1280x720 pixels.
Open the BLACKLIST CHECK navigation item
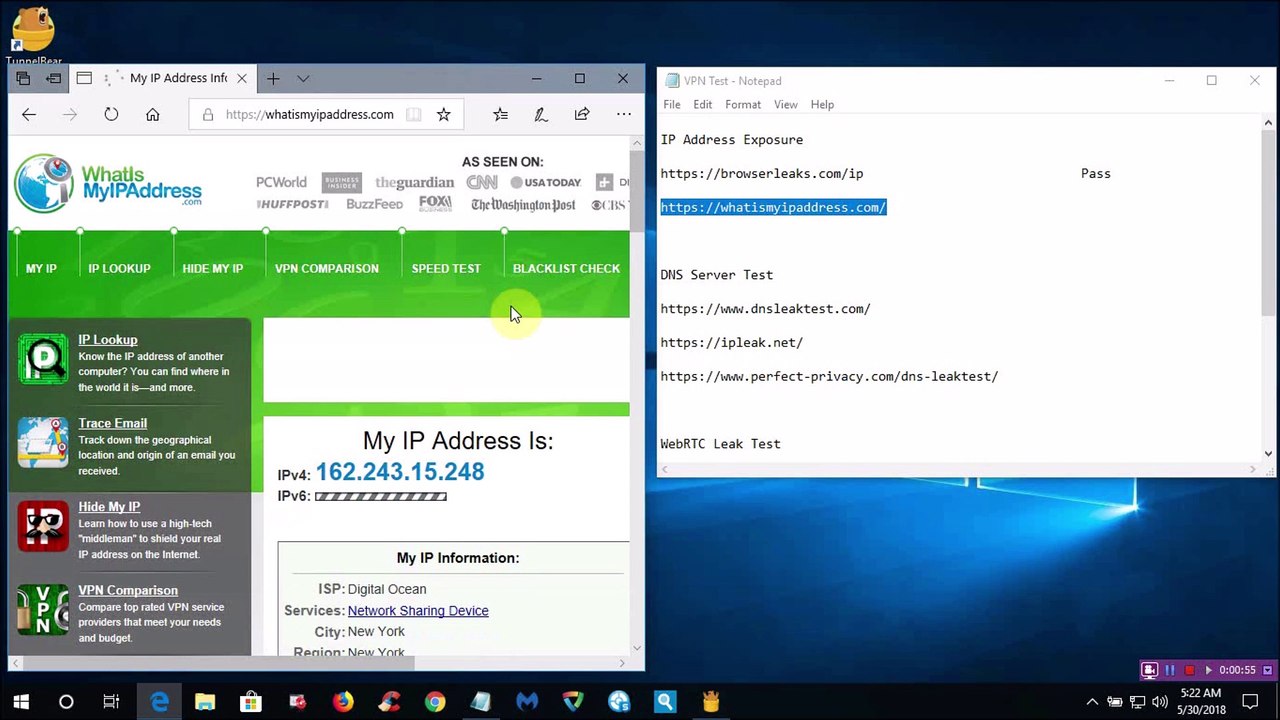tap(566, 268)
